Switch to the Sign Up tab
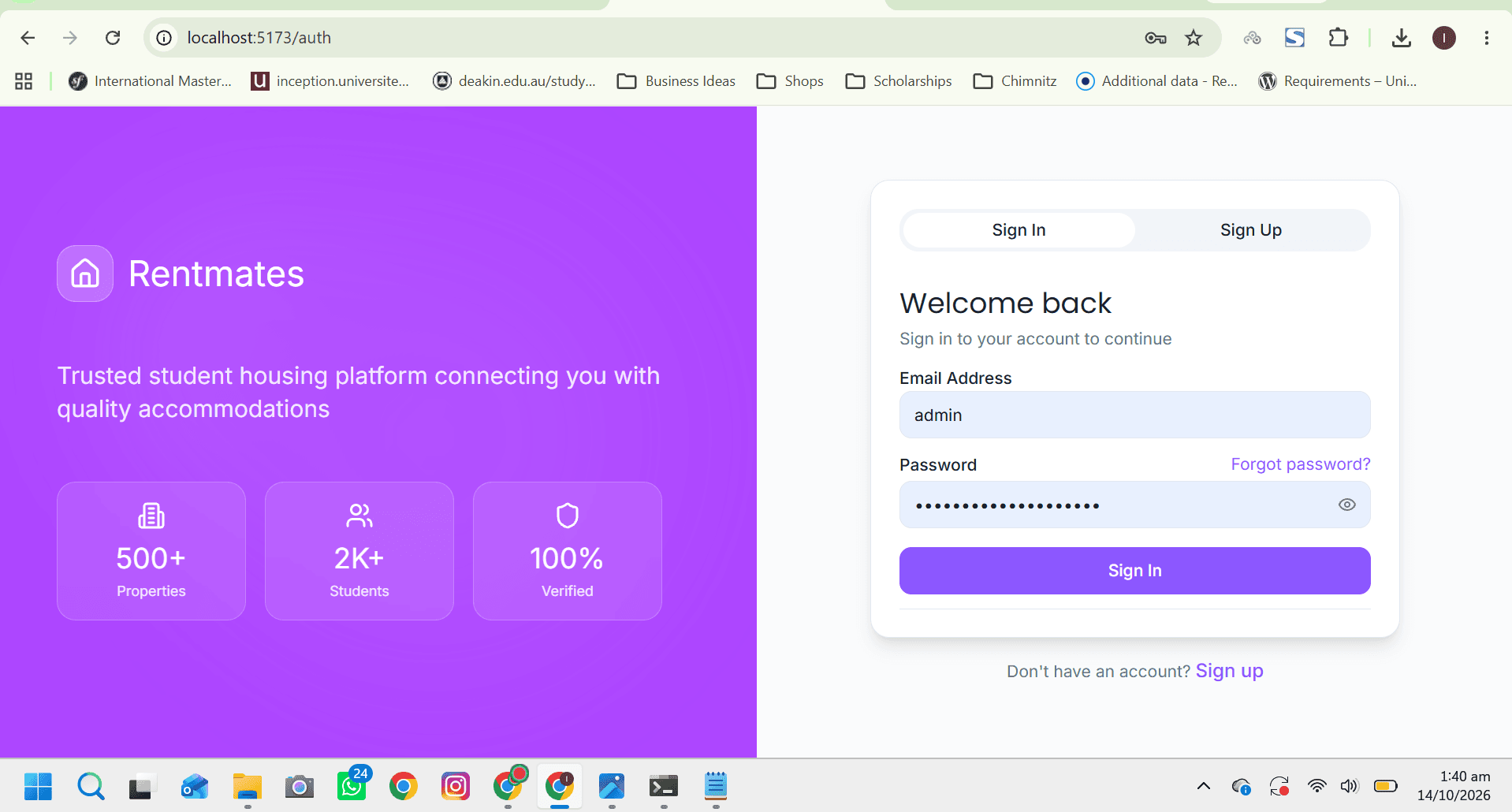The image size is (1512, 812). click(x=1251, y=230)
